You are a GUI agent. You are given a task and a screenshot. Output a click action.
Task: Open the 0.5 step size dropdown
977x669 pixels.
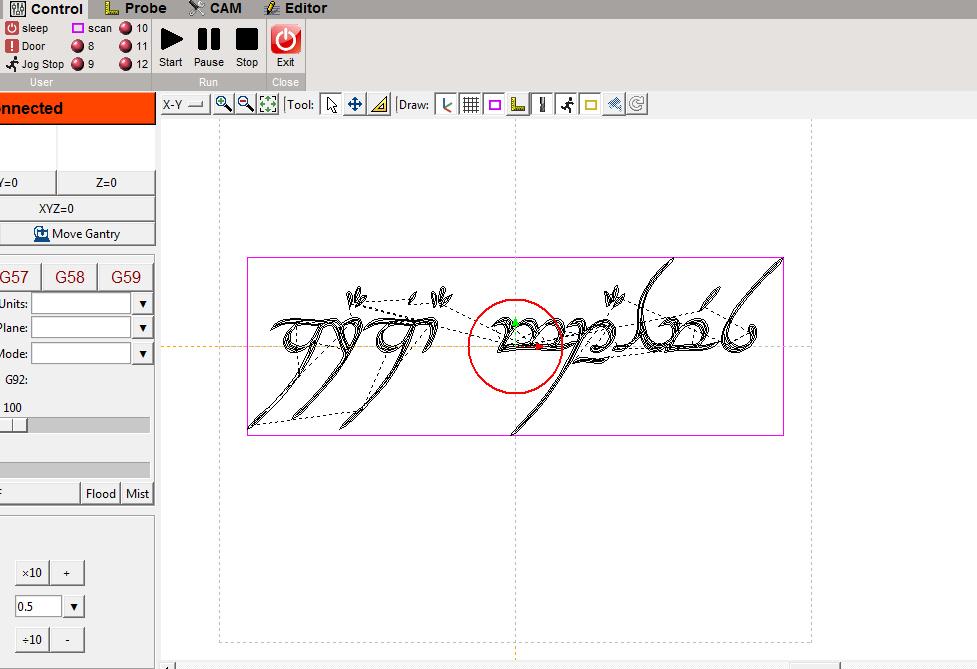point(74,606)
